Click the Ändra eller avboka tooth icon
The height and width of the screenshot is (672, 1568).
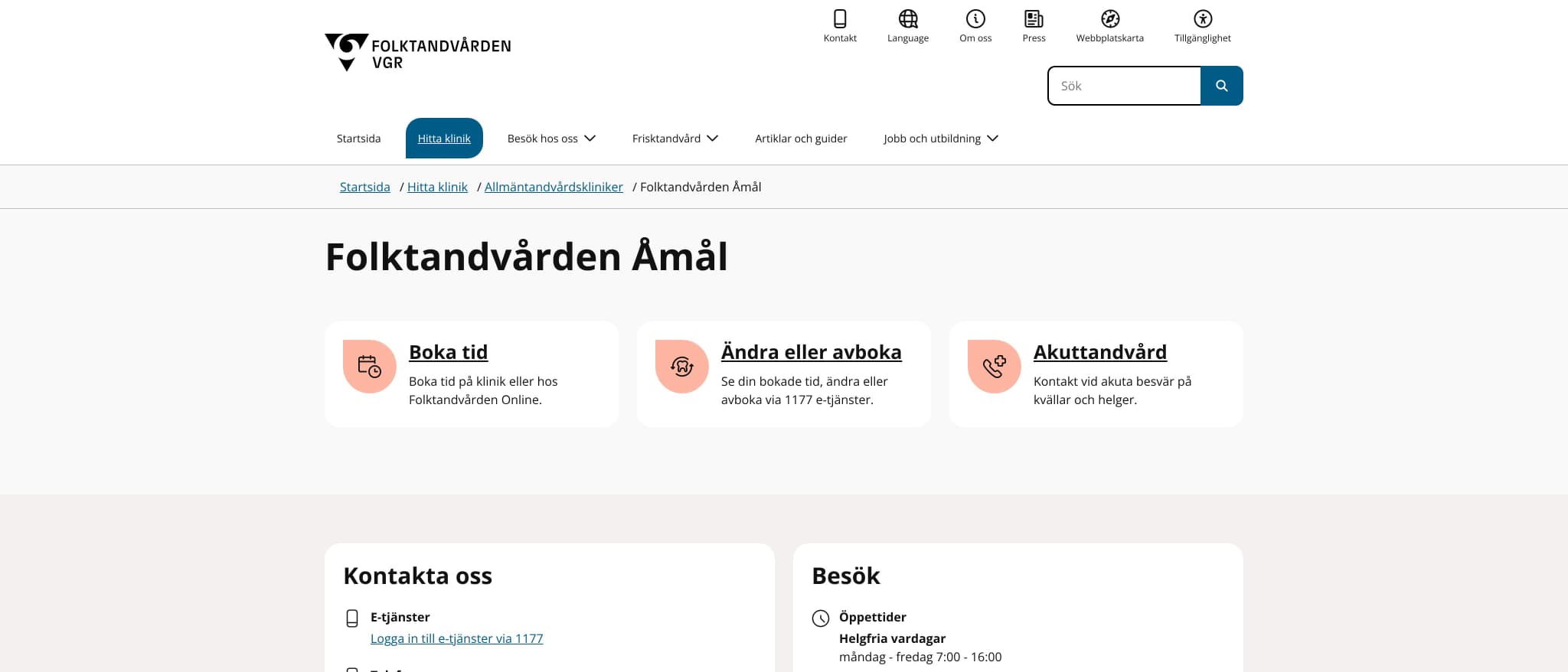(682, 367)
